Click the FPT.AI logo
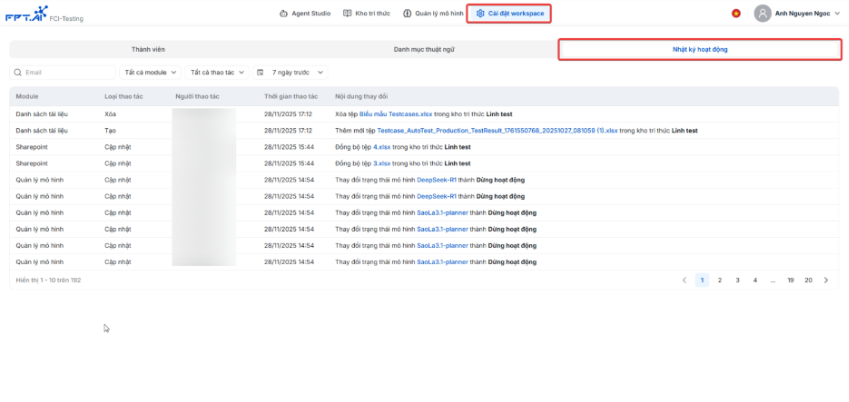Image resolution: width=849 pixels, height=402 pixels. (25, 14)
